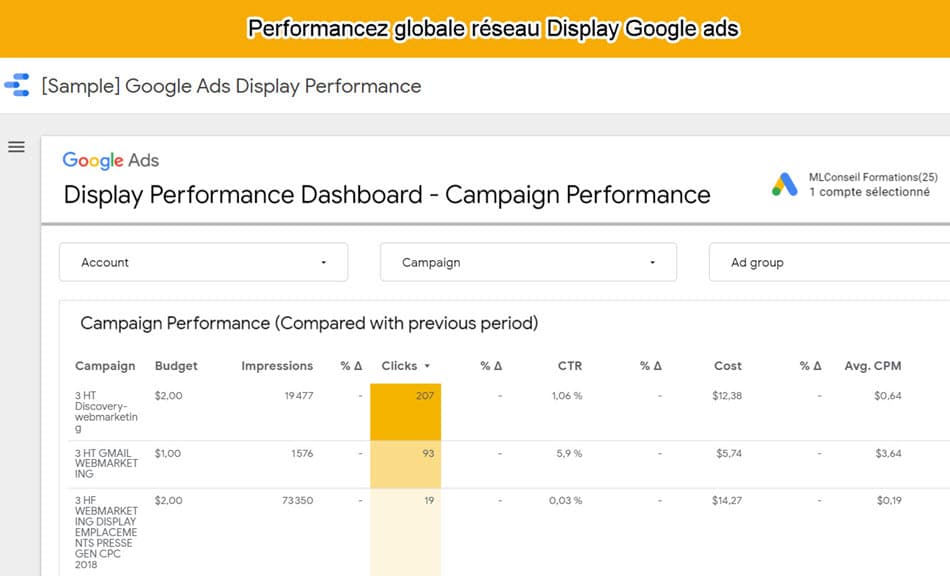Select the 207 clicks highlighted cell

pyautogui.click(x=405, y=412)
